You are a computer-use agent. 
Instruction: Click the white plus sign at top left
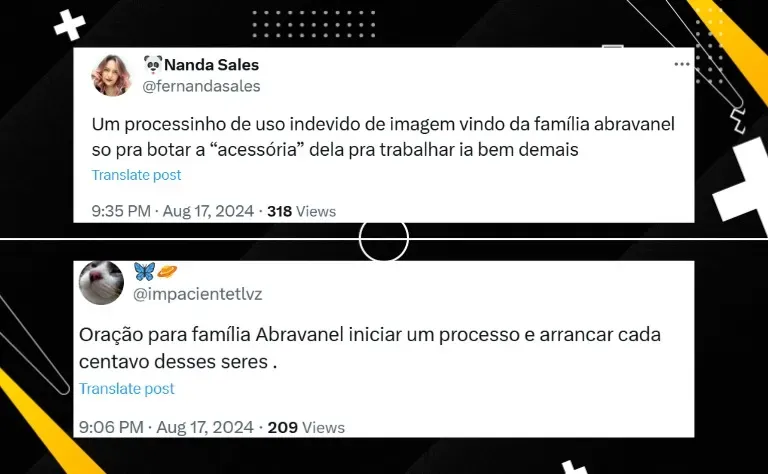coord(70,25)
